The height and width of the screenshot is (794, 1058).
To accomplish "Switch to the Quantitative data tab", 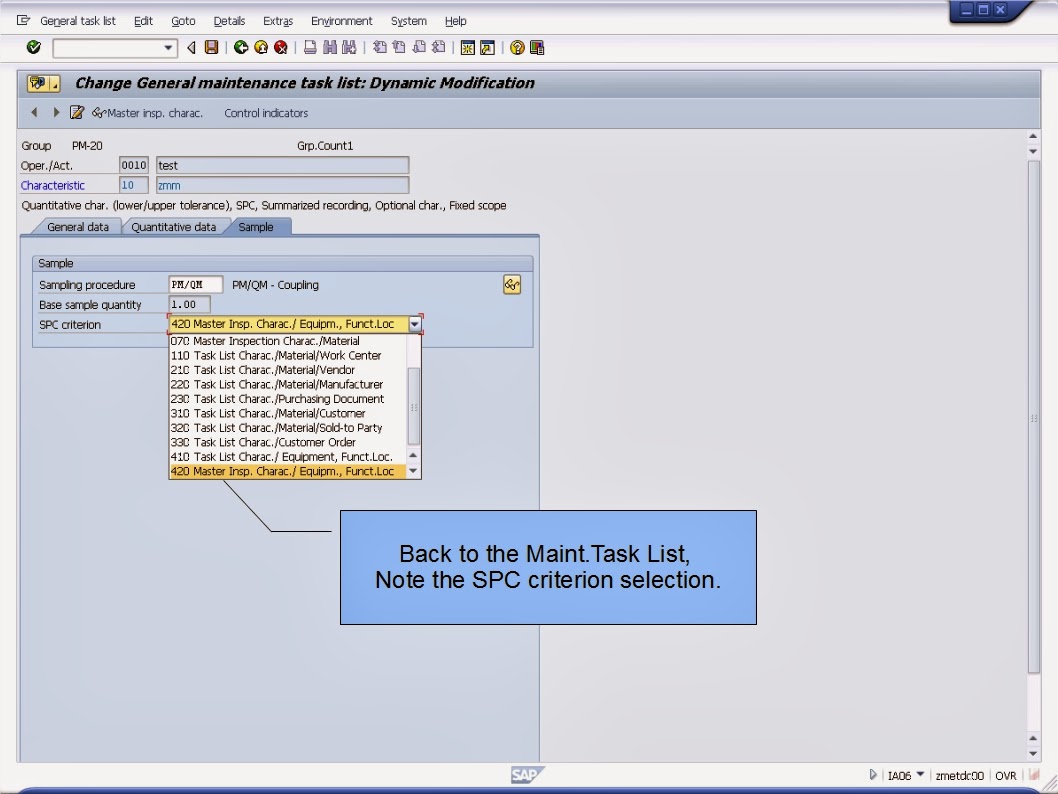I will coord(175,227).
